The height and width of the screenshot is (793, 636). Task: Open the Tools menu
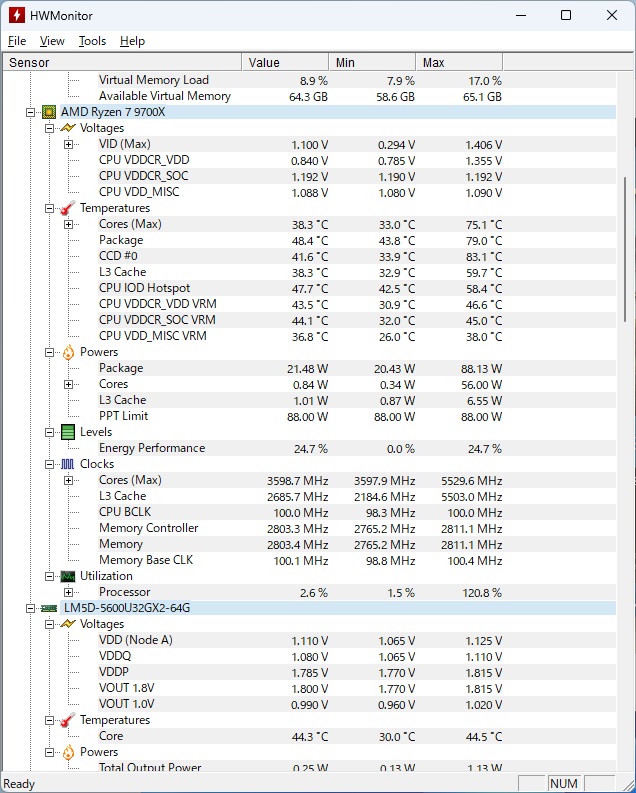93,41
